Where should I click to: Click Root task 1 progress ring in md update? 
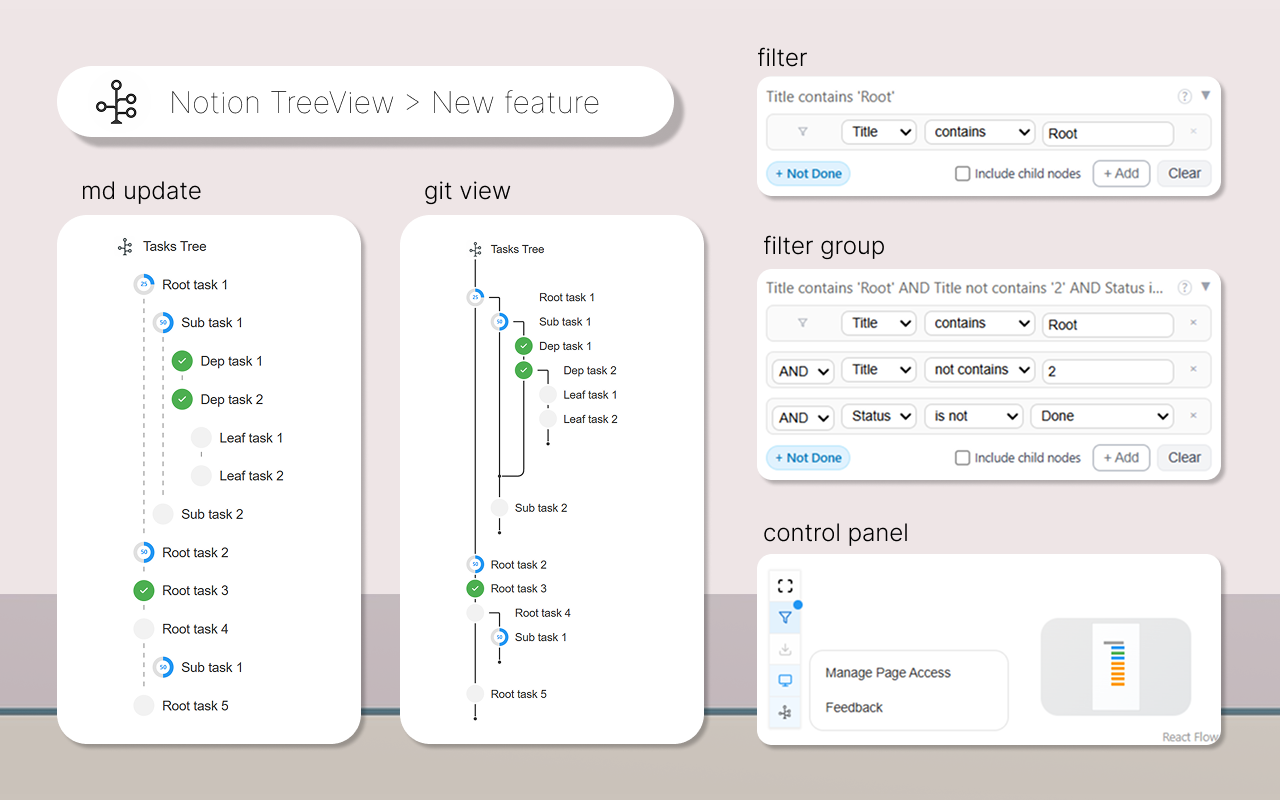click(x=144, y=285)
